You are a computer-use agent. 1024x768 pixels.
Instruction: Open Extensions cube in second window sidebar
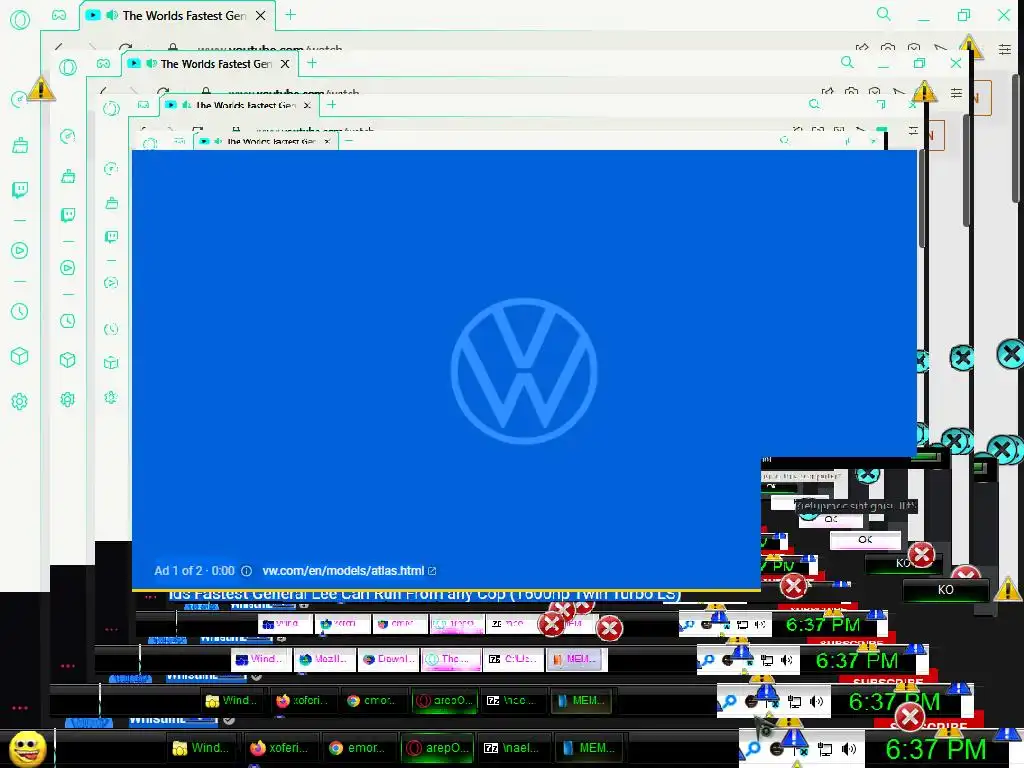[68, 360]
